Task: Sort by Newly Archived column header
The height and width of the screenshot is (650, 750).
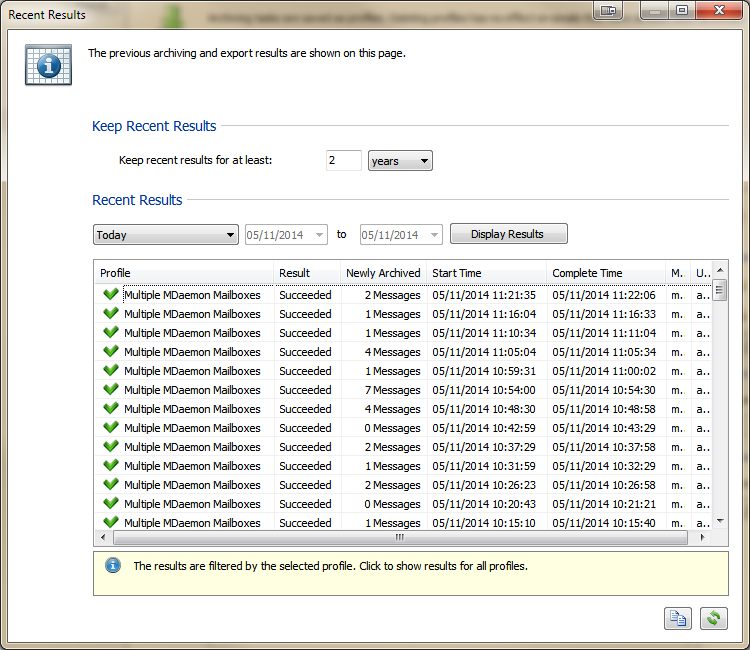Action: 383,273
